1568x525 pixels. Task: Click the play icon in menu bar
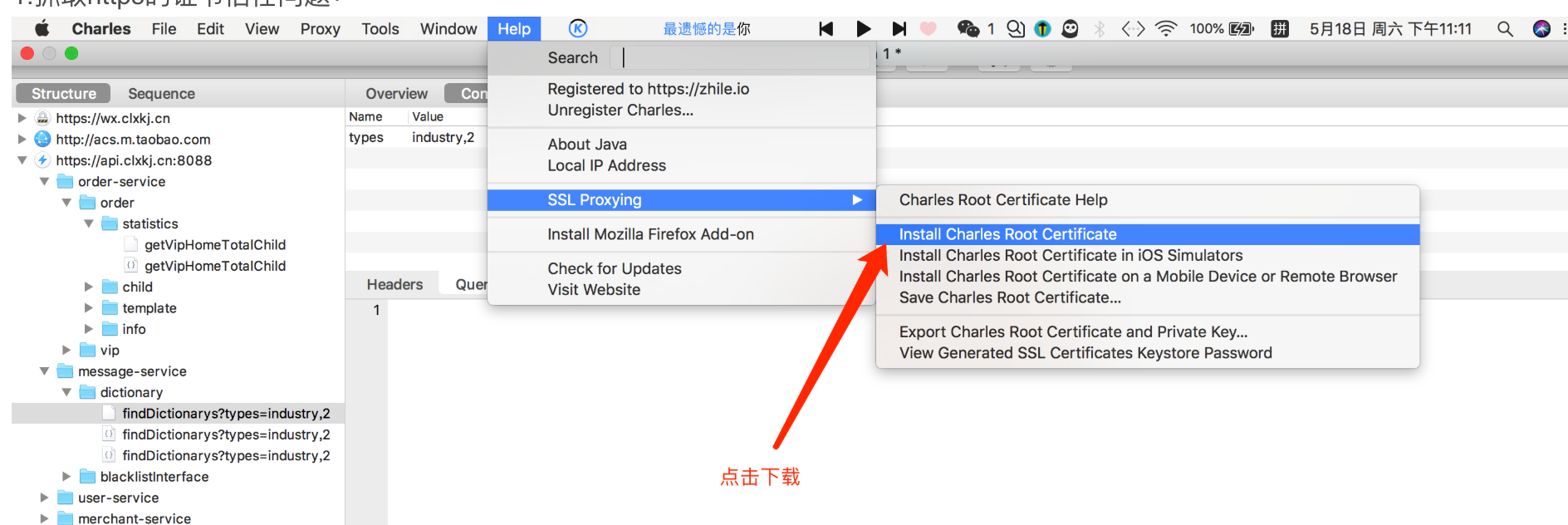[864, 29]
